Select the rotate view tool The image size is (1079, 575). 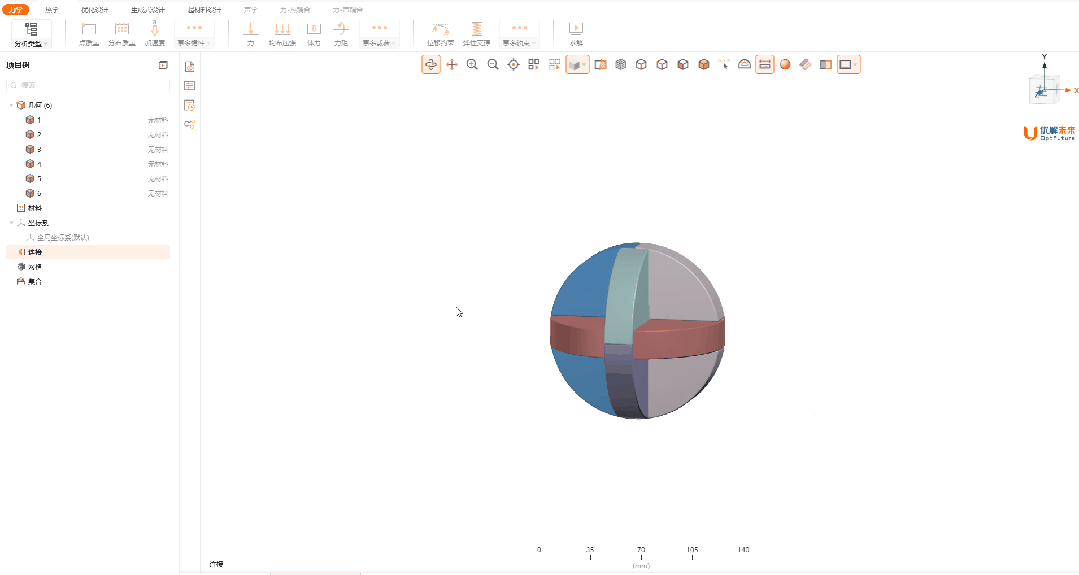point(431,65)
